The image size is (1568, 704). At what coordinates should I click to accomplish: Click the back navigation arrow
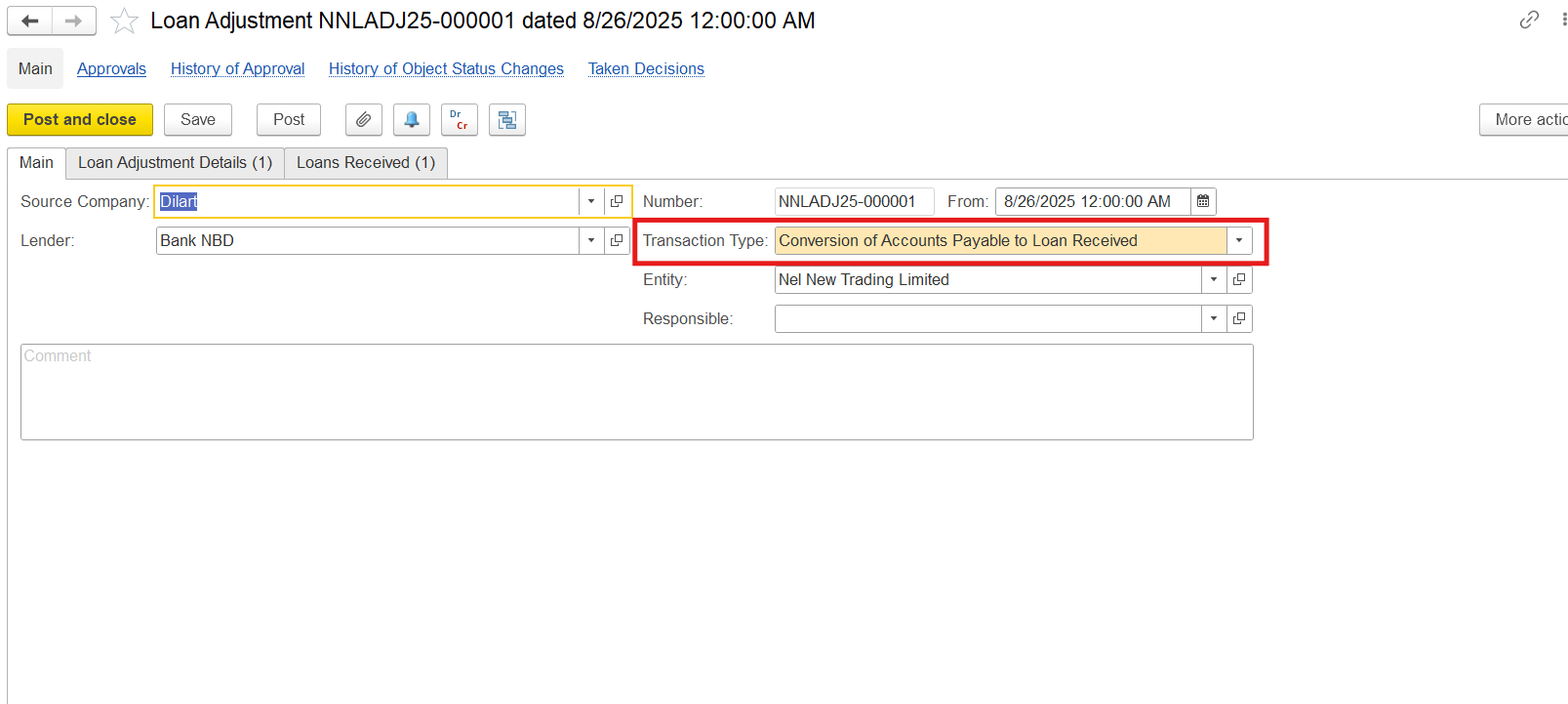(x=29, y=21)
